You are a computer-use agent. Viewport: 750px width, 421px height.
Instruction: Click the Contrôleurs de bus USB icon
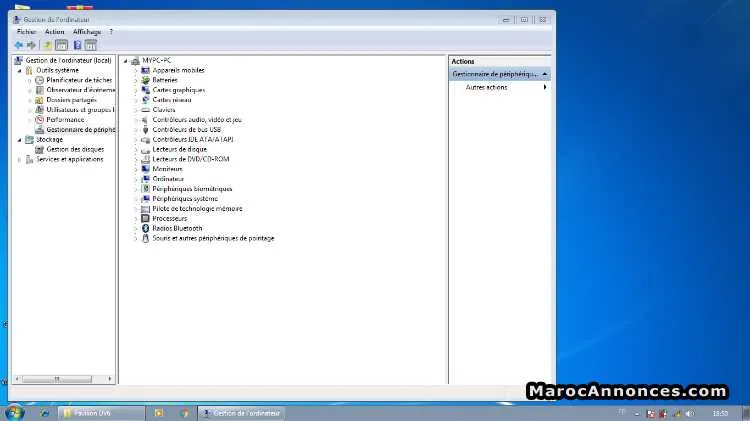click(145, 130)
